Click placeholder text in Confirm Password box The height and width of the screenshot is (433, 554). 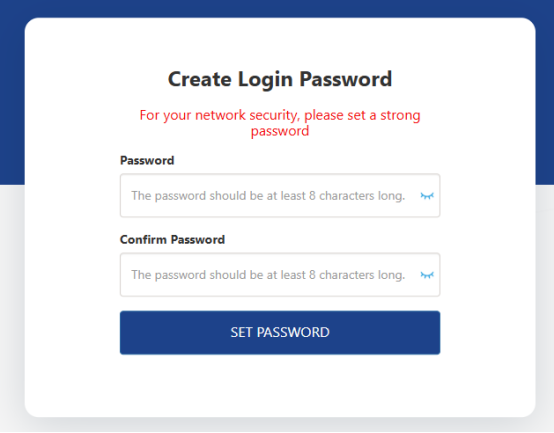click(268, 275)
